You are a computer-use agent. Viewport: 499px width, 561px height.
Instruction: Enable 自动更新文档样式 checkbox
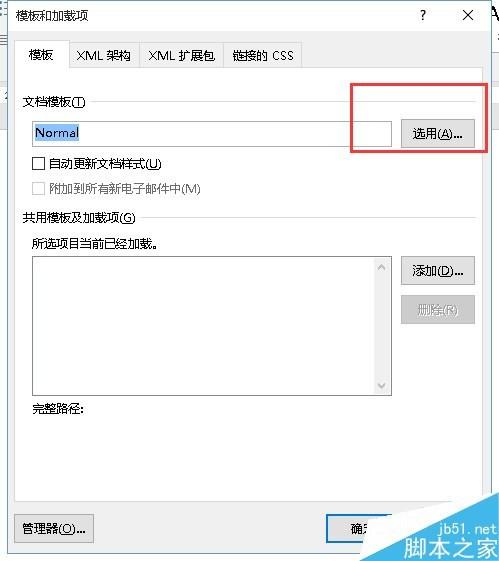pos(39,164)
